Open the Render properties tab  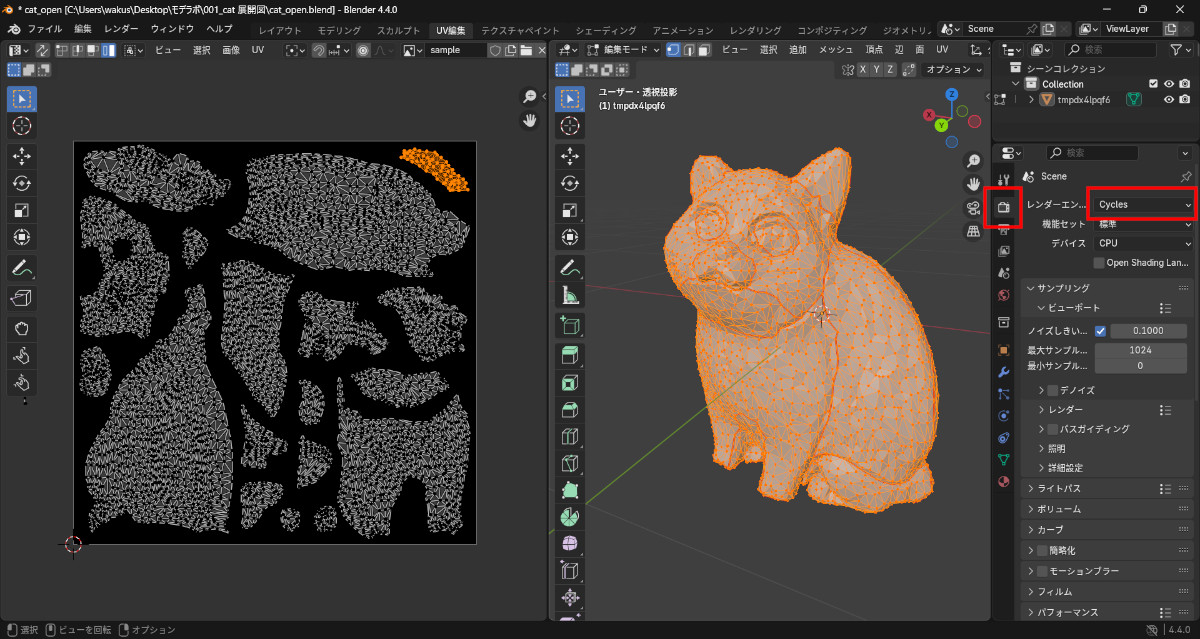pos(1004,207)
